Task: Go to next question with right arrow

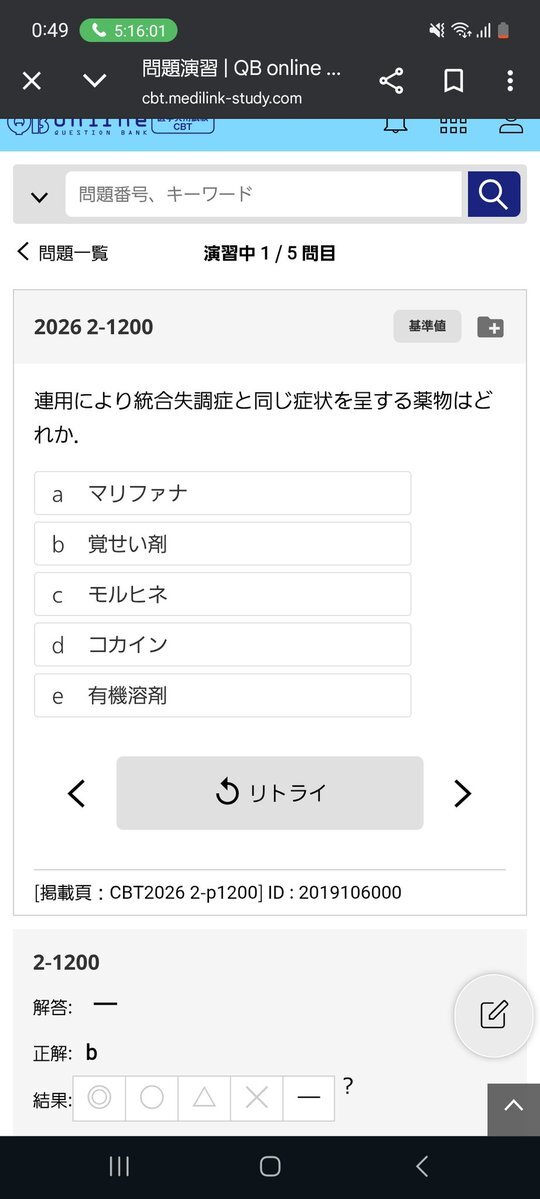Action: point(462,793)
